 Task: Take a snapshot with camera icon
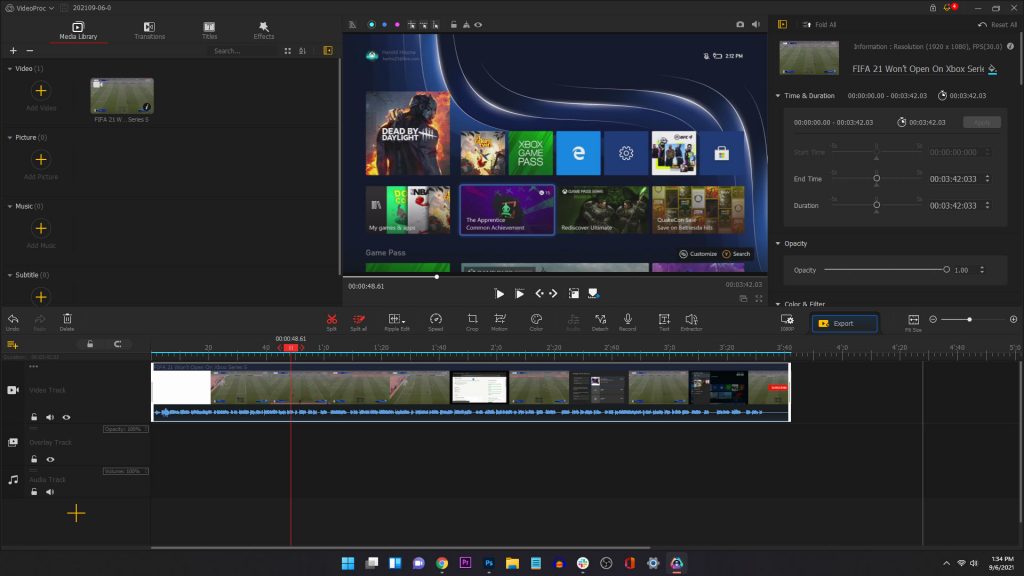click(740, 24)
